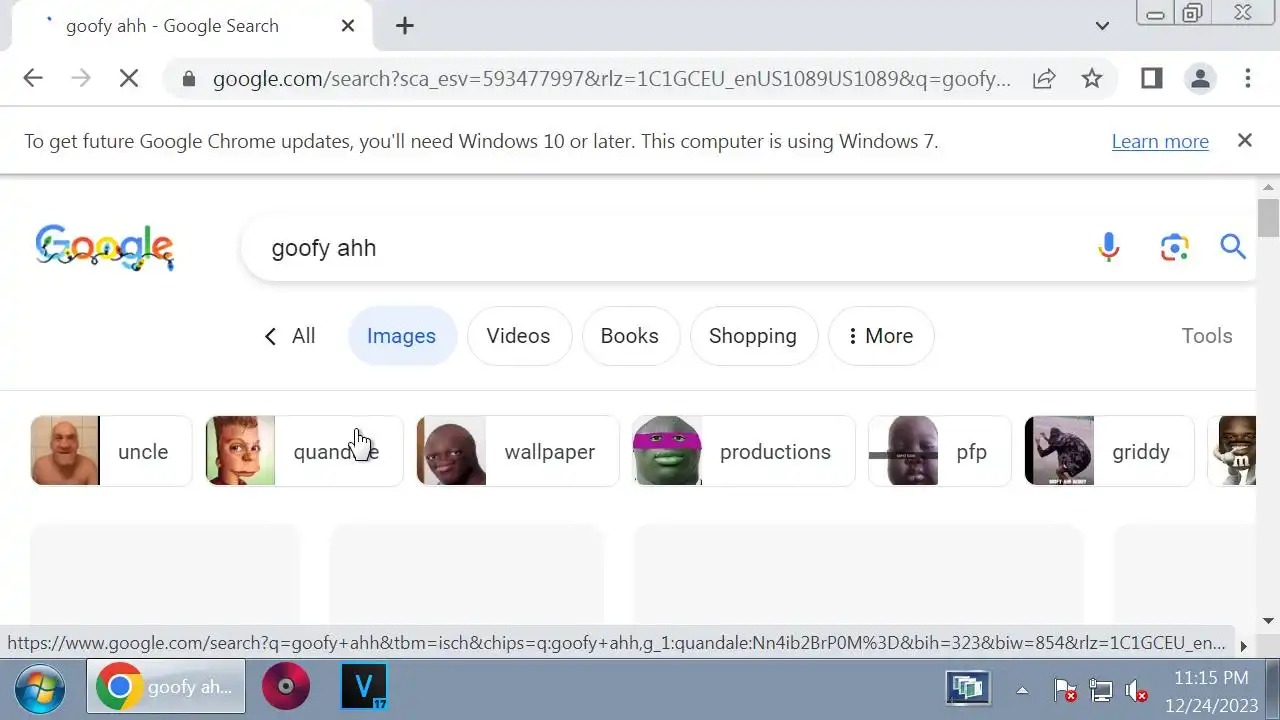The width and height of the screenshot is (1280, 720).
Task: Go forward with the browser forward arrow
Action: 81,78
